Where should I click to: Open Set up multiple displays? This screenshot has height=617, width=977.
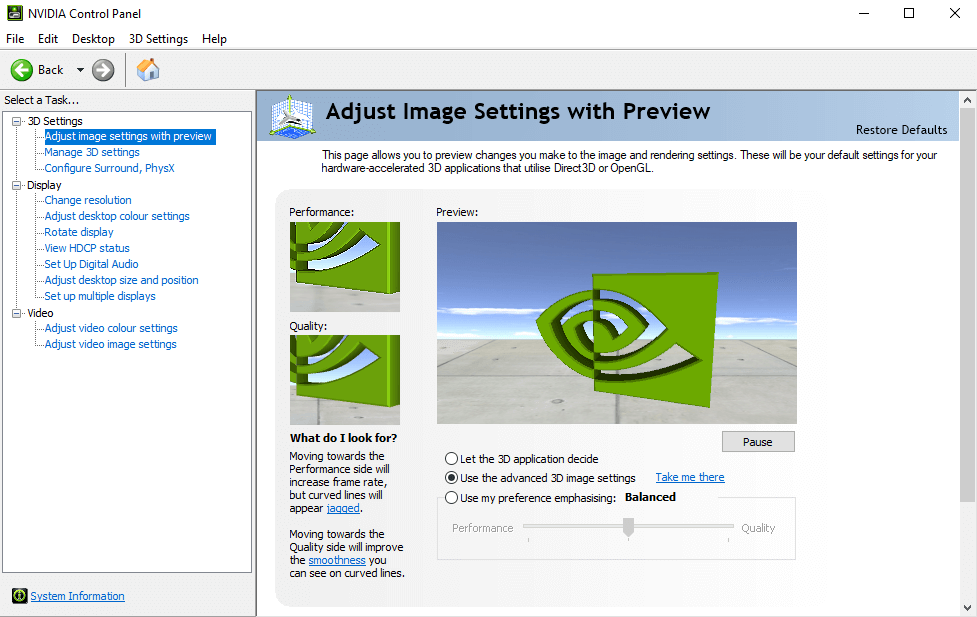click(x=100, y=296)
